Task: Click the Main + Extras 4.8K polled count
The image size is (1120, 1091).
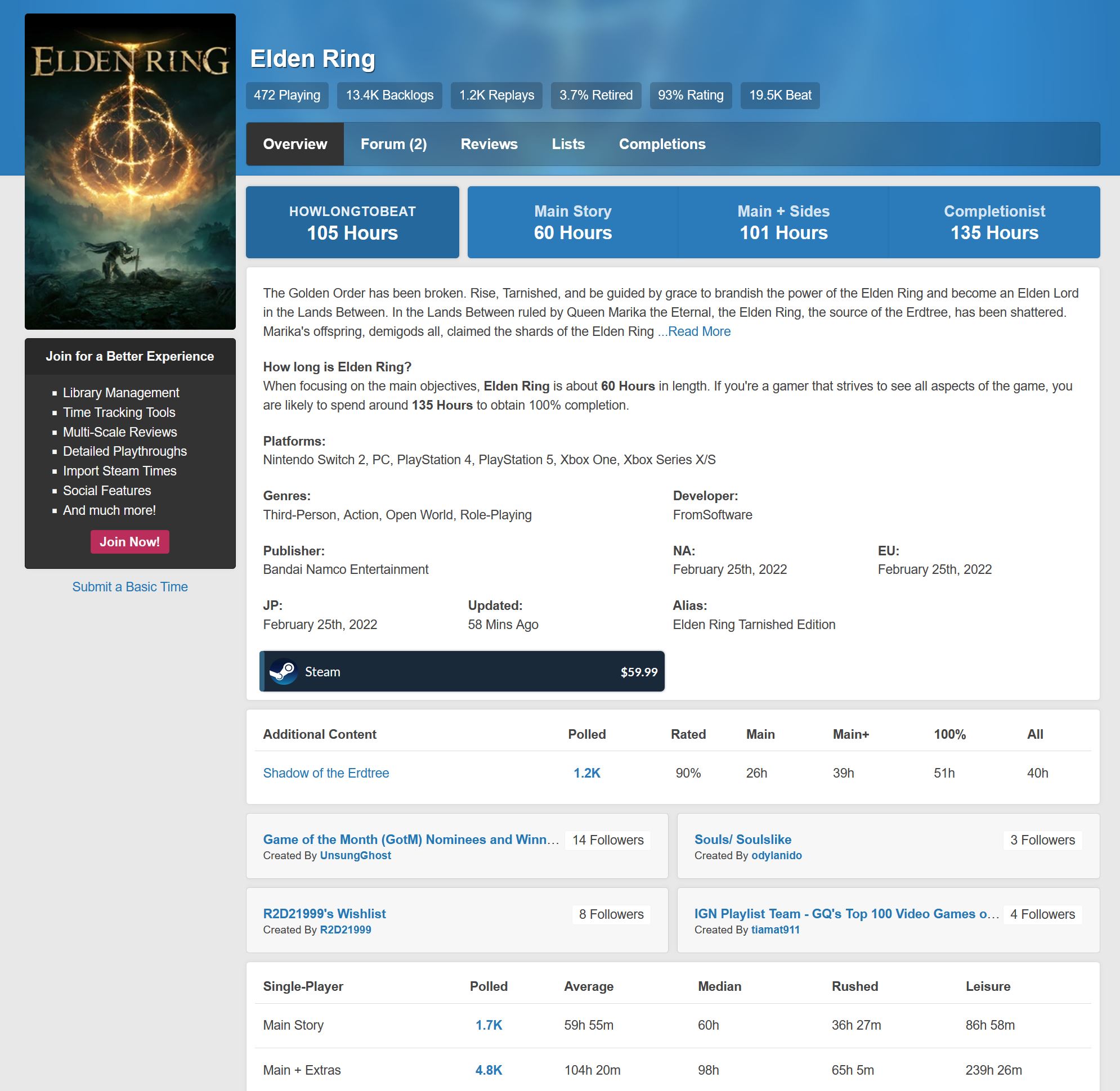Action: coord(489,1070)
